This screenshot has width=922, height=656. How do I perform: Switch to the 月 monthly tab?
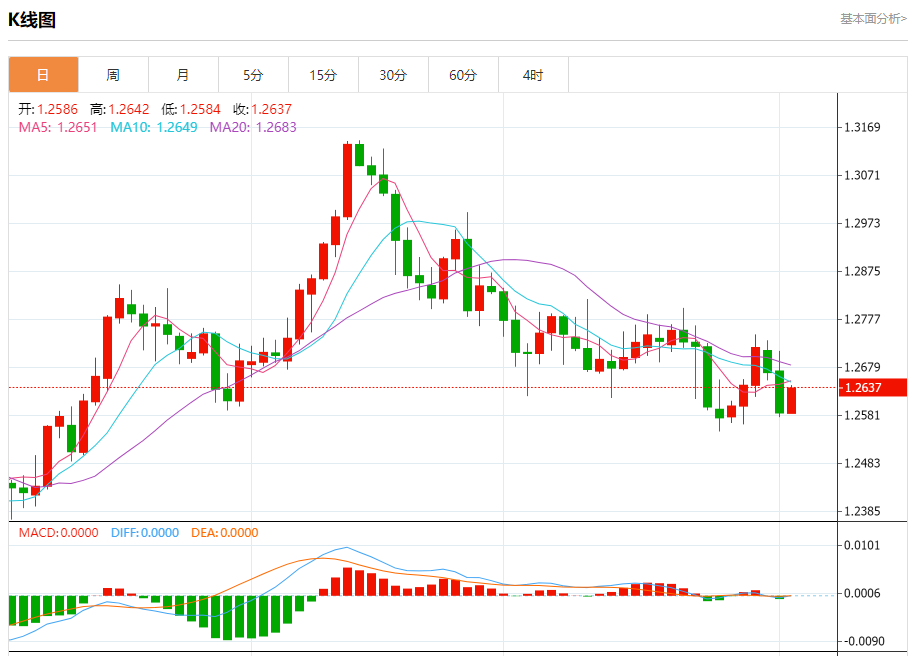click(183, 75)
